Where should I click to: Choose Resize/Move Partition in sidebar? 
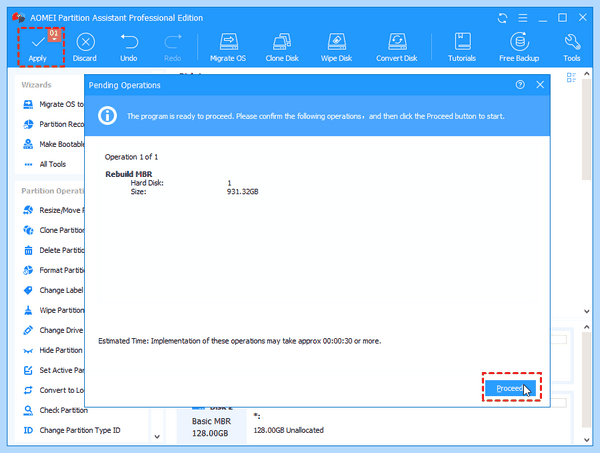point(54,210)
